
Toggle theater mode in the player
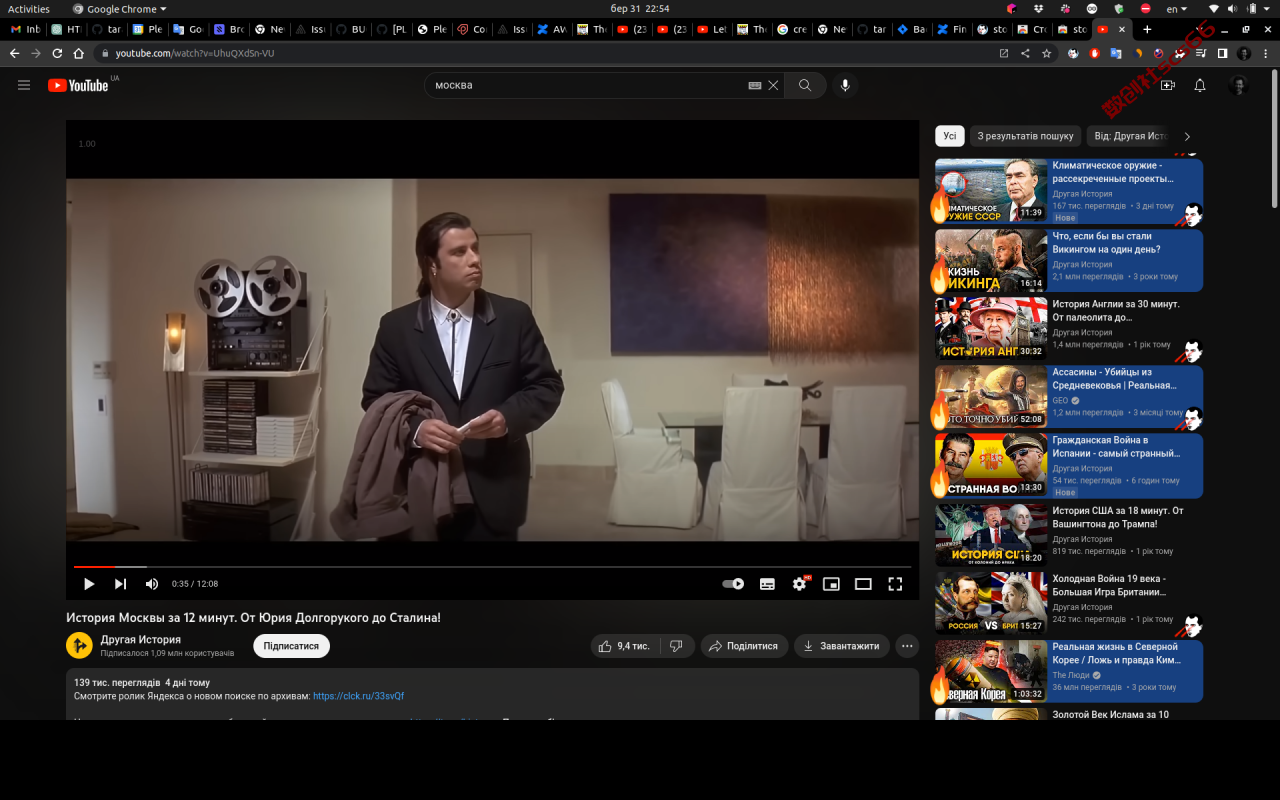863,584
